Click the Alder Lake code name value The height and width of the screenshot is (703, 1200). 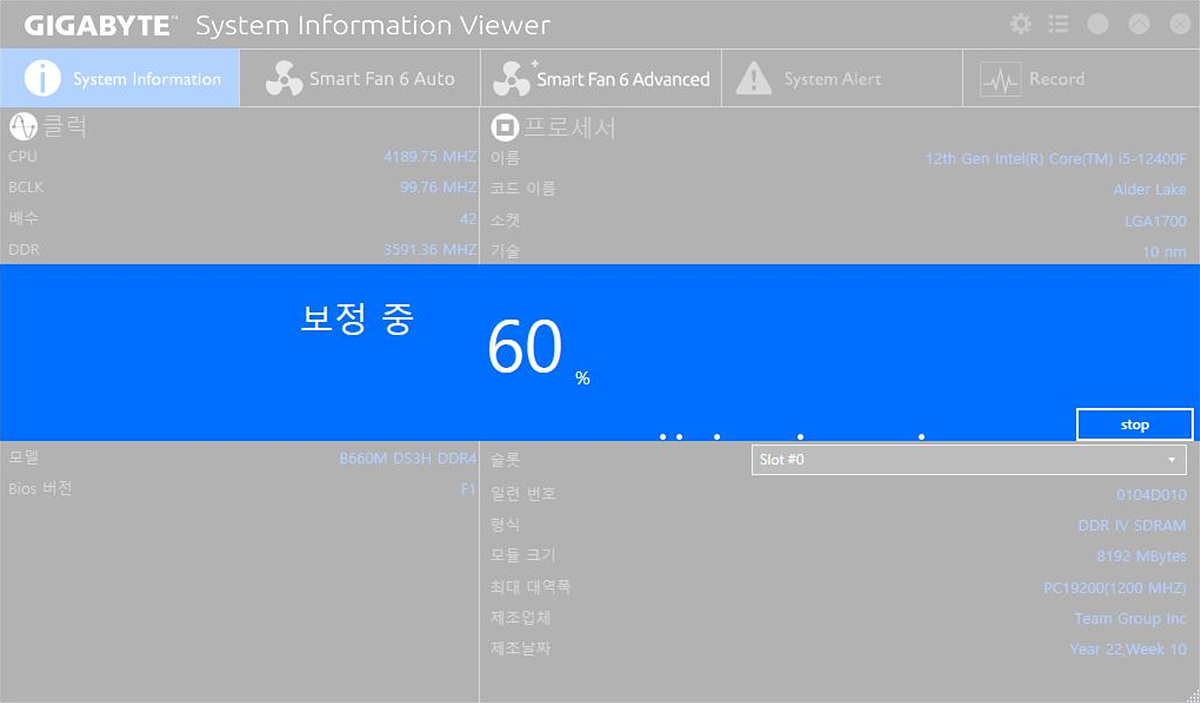tap(1150, 189)
